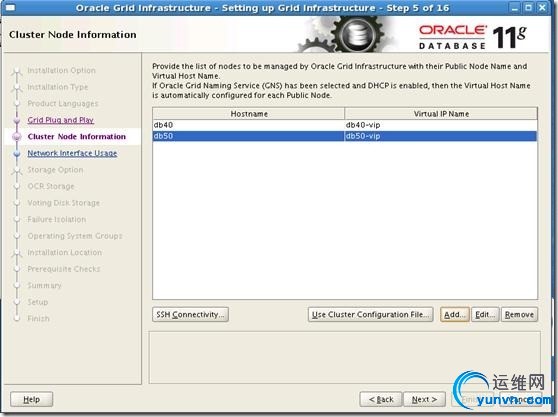Viewport: 558px width, 417px height.
Task: Minimize the installer window
Action: click(515, 7)
